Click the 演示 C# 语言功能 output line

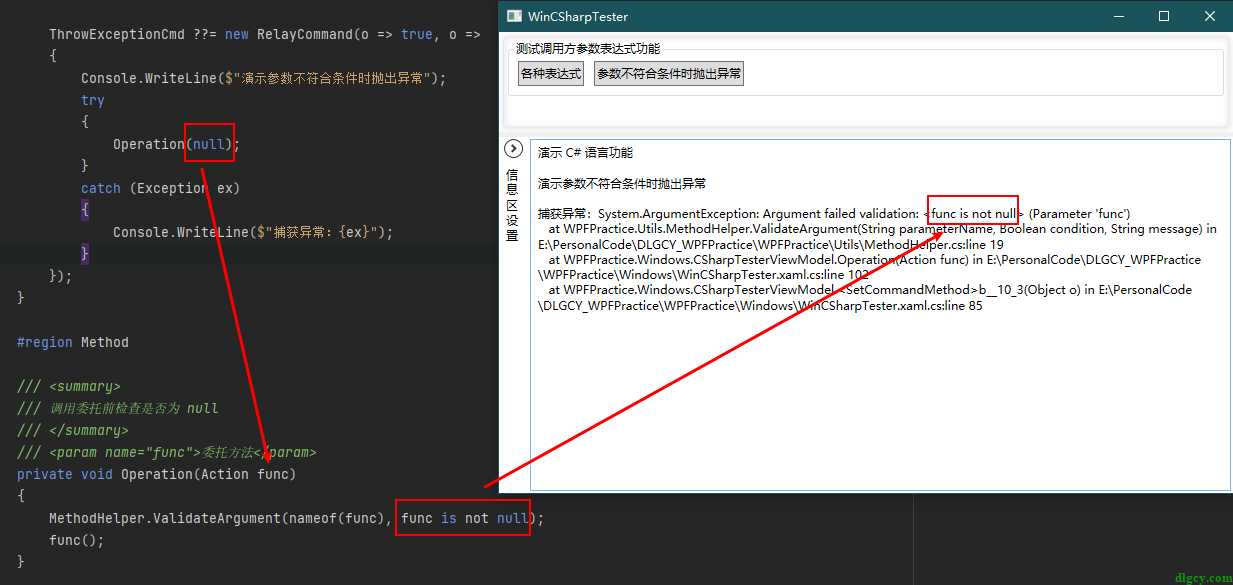pyautogui.click(x=585, y=153)
